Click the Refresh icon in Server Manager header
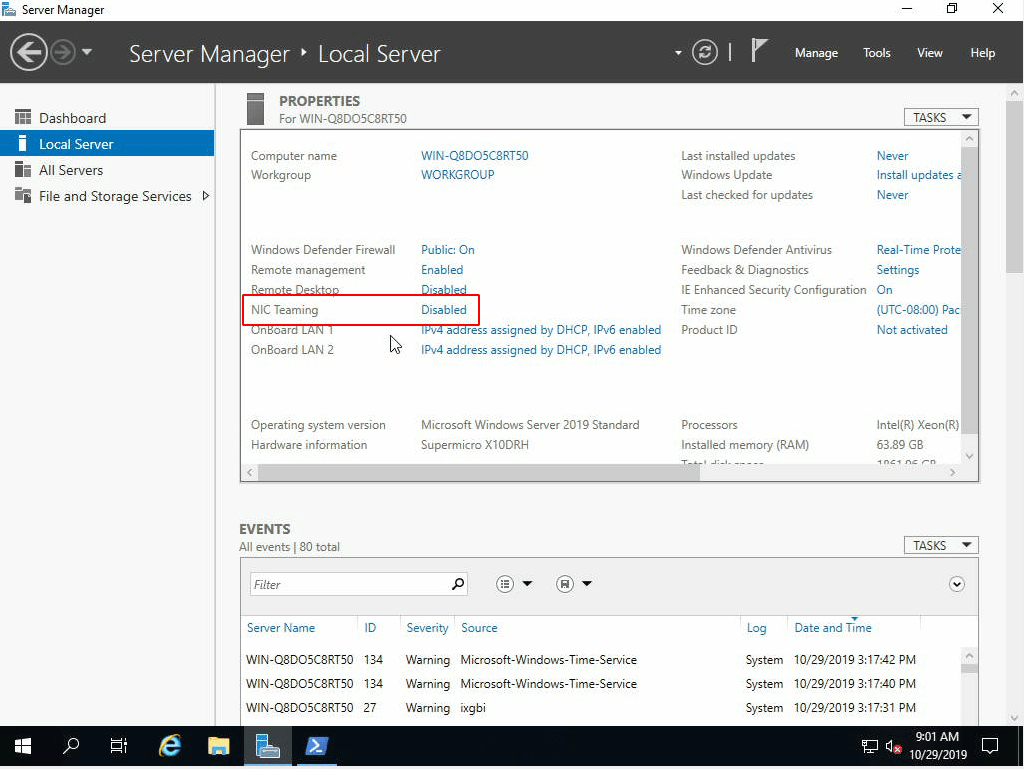1024x769 pixels. click(705, 52)
